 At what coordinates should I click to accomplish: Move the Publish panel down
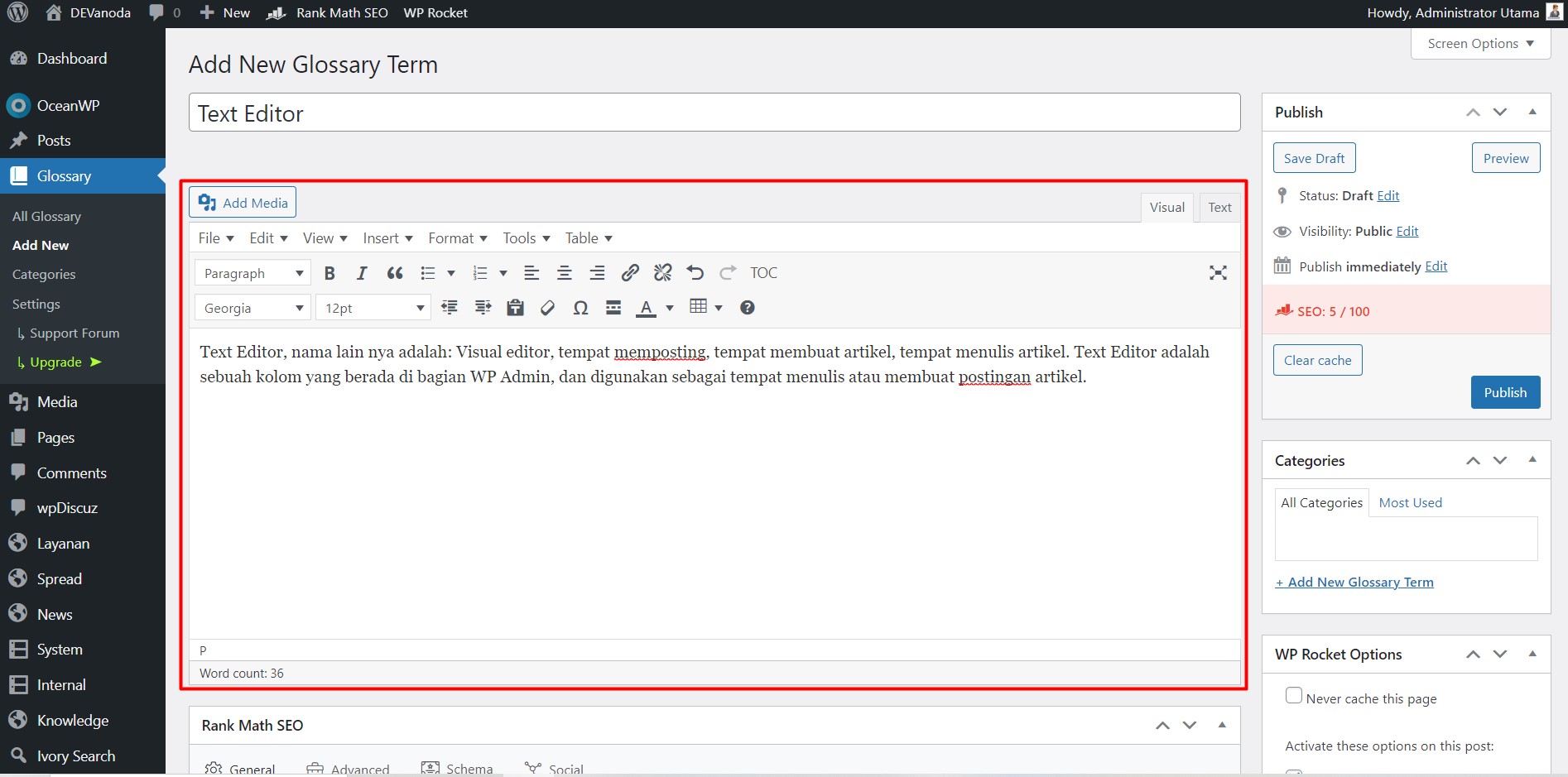1500,112
